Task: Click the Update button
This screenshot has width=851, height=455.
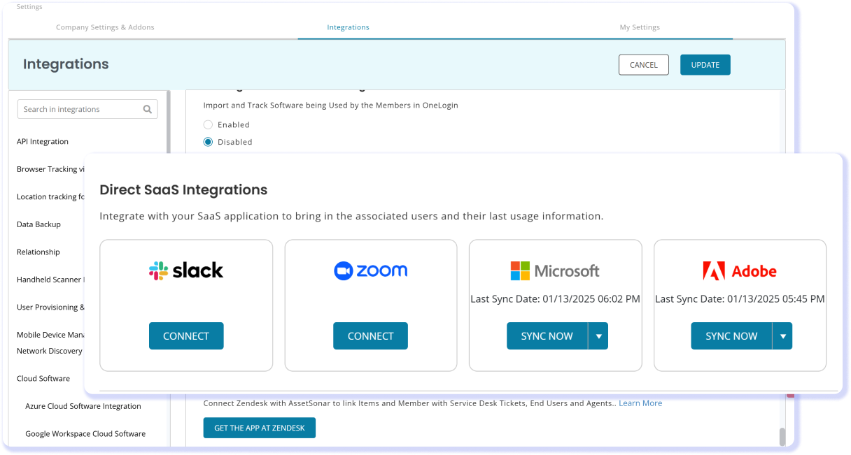Action: click(705, 65)
